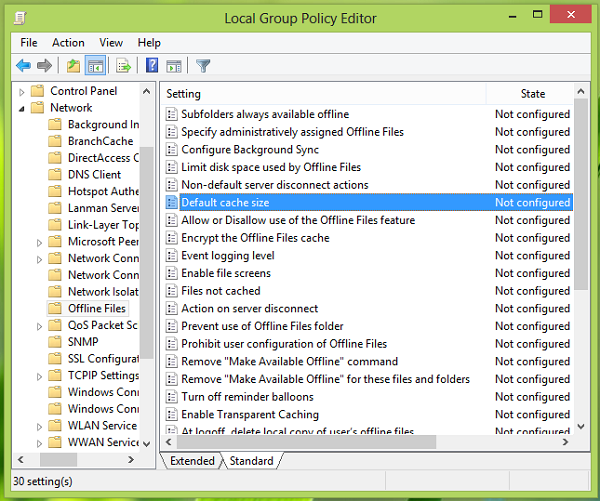
Task: Open the View menu
Action: coord(111,42)
